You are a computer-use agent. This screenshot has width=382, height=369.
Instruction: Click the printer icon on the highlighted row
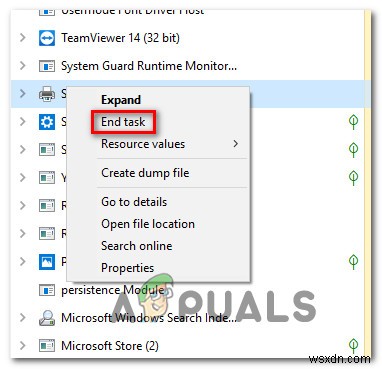click(x=47, y=94)
